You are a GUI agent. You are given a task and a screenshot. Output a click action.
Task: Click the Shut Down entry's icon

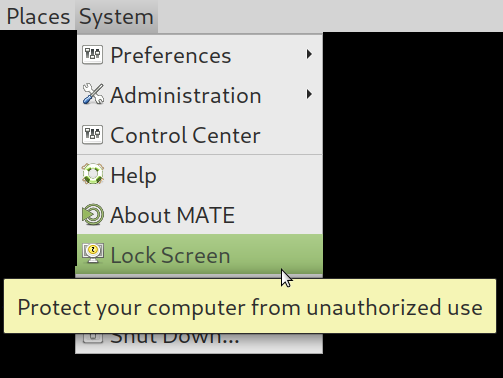93,338
